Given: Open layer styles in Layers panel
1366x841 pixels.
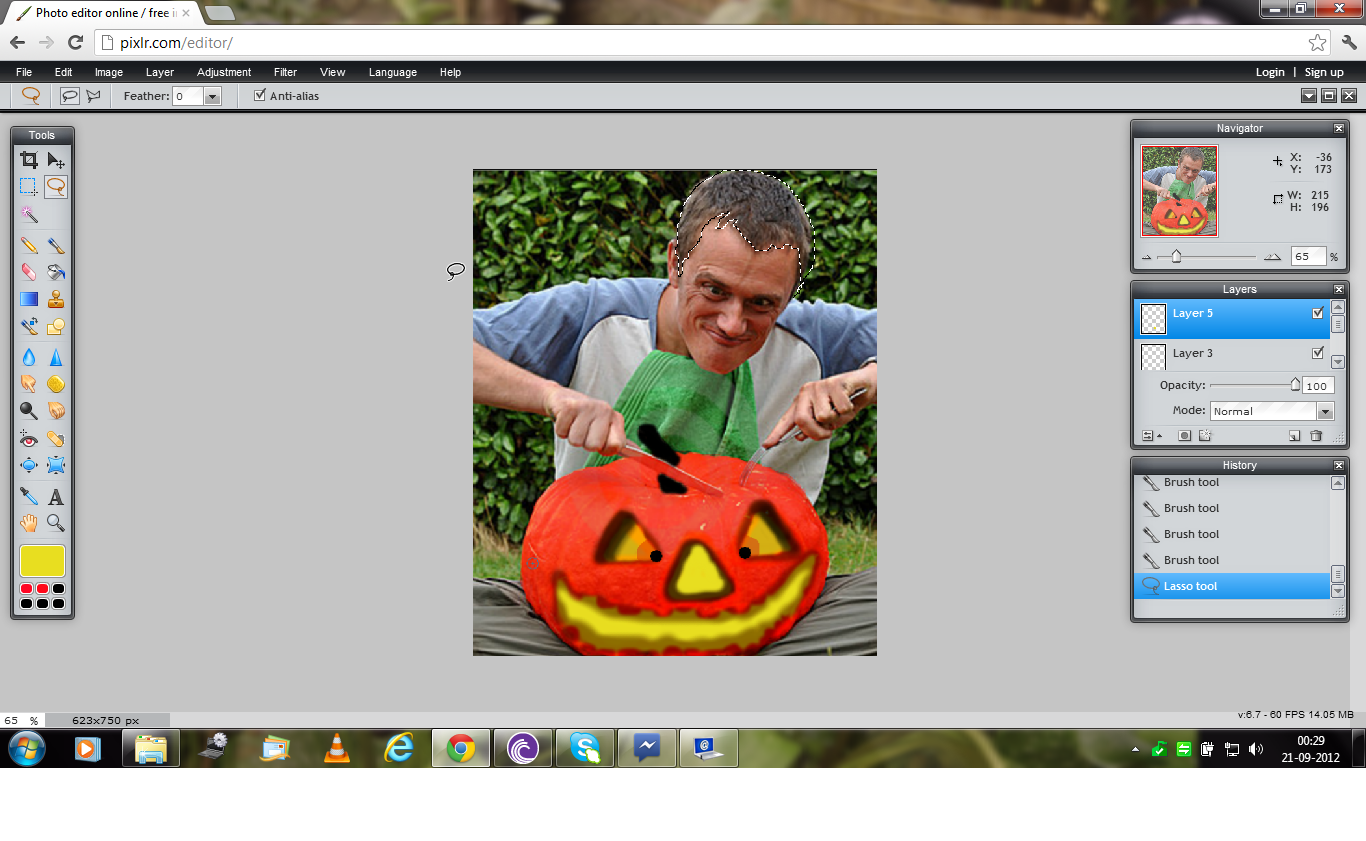Looking at the screenshot, I should pos(1205,435).
